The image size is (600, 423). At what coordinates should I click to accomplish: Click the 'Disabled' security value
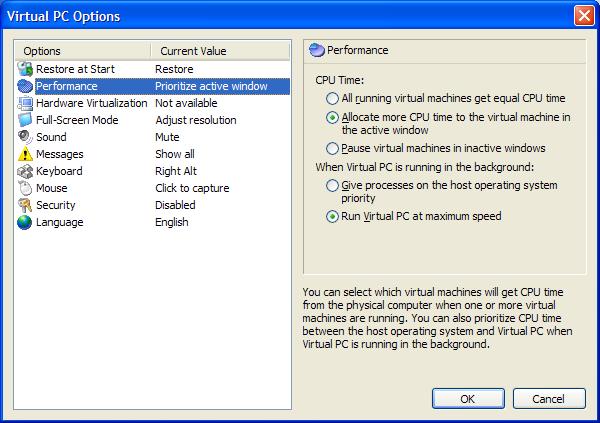point(175,205)
